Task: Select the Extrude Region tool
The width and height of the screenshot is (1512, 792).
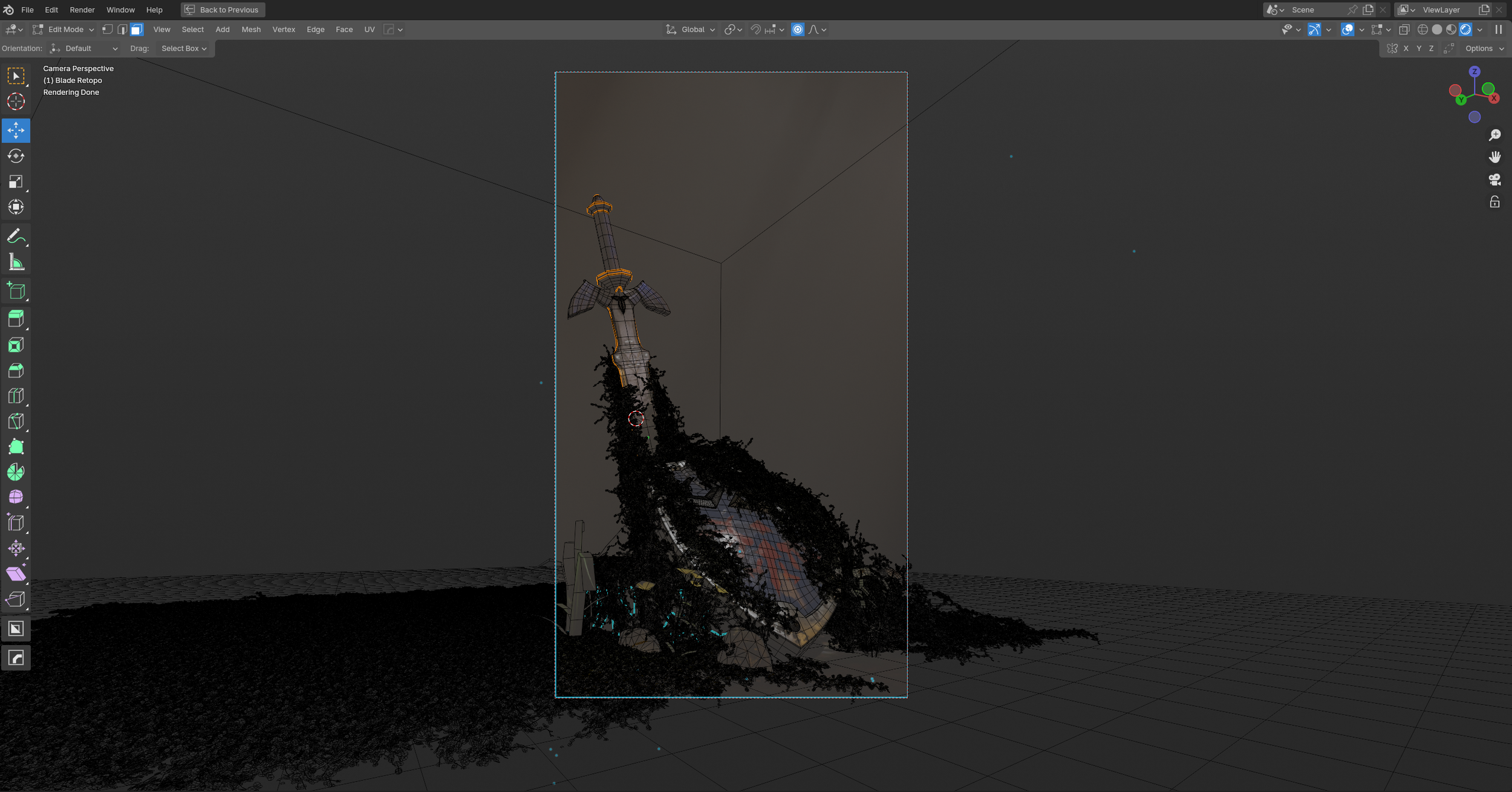Action: (16, 319)
